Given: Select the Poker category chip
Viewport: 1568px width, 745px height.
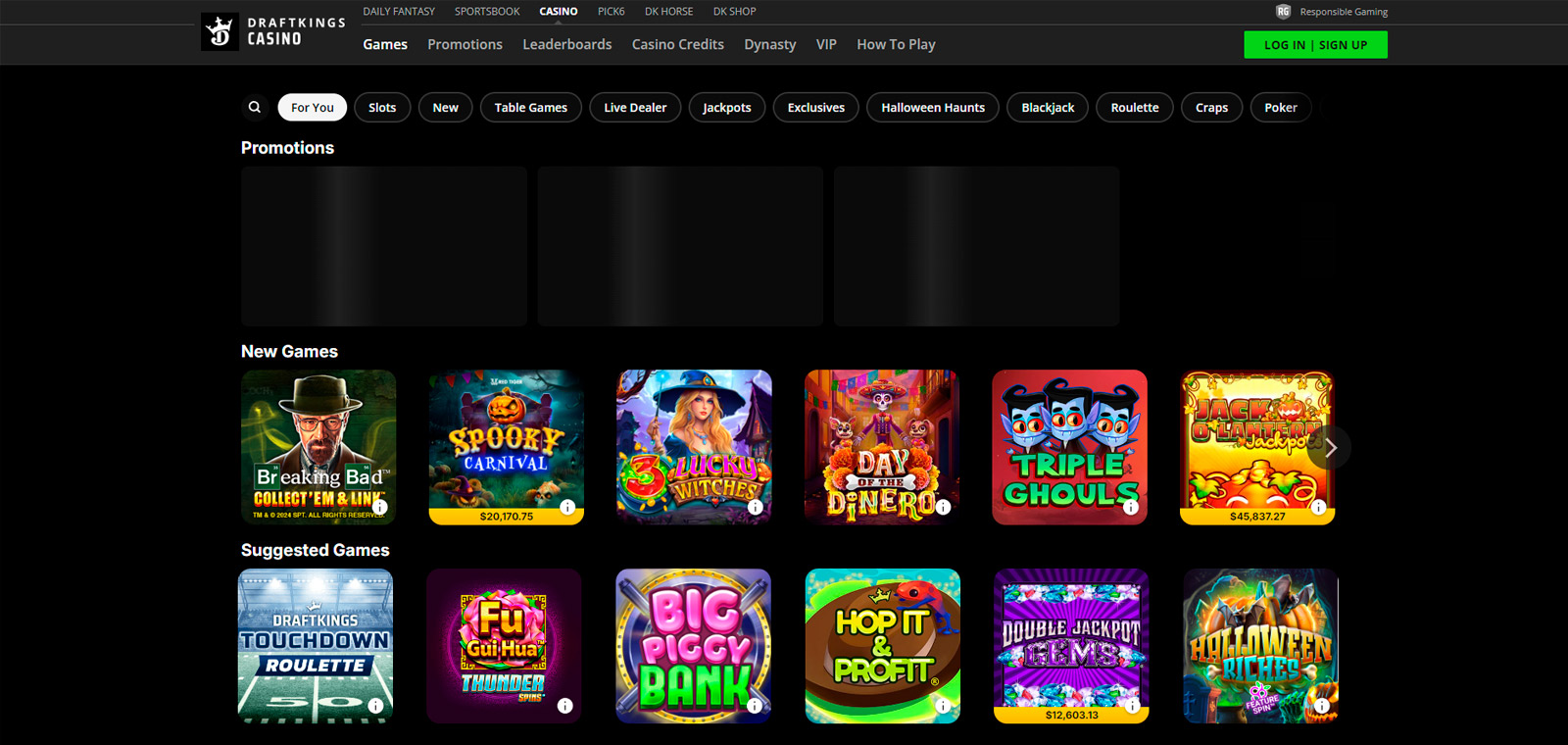Looking at the screenshot, I should coord(1281,107).
